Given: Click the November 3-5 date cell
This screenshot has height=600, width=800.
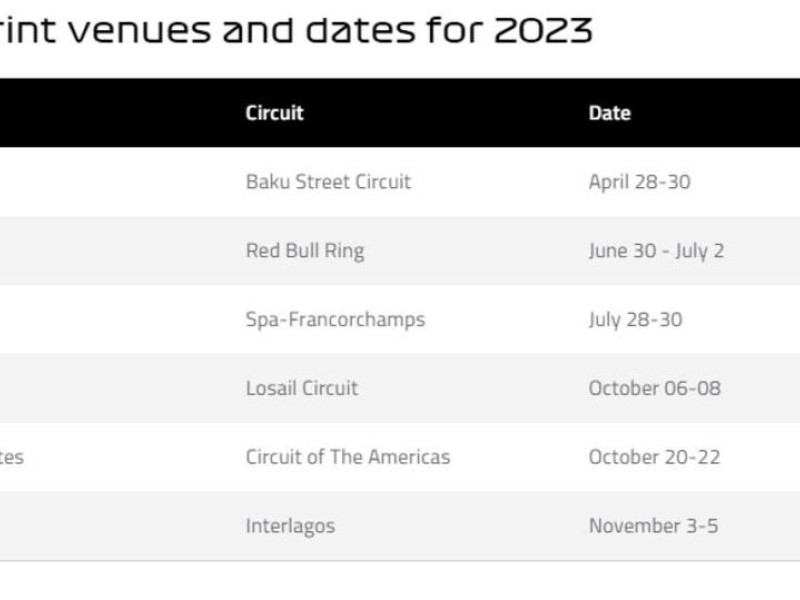Looking at the screenshot, I should coord(653,526).
